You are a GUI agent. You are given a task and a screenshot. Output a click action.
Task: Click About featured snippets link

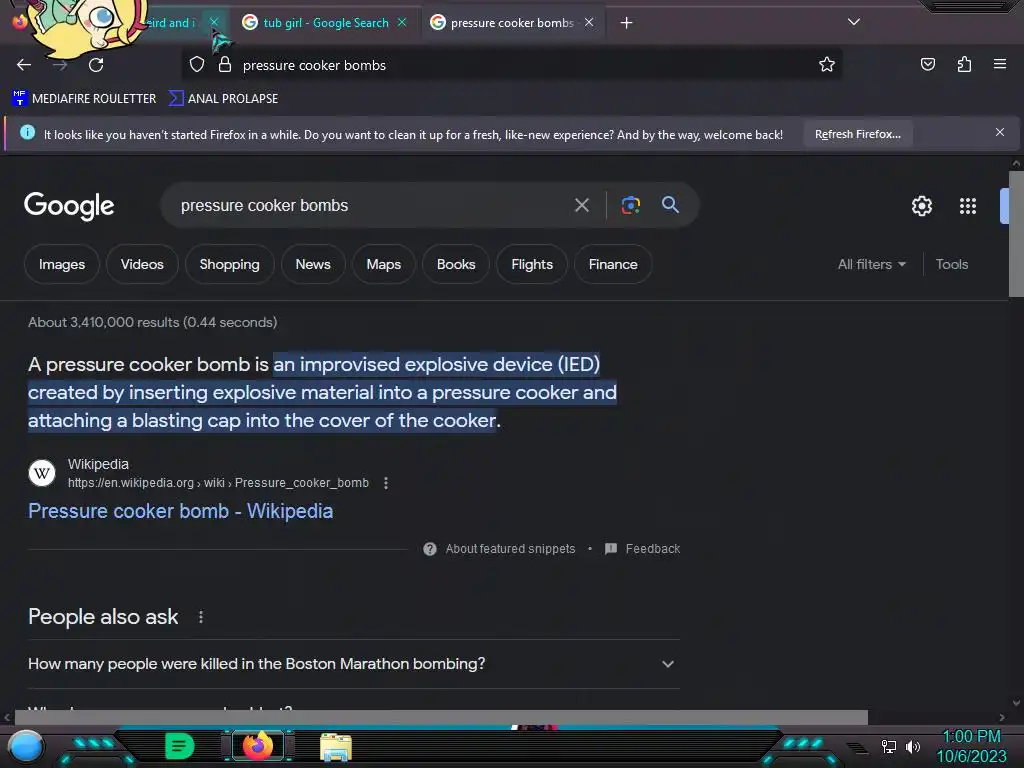coord(510,549)
